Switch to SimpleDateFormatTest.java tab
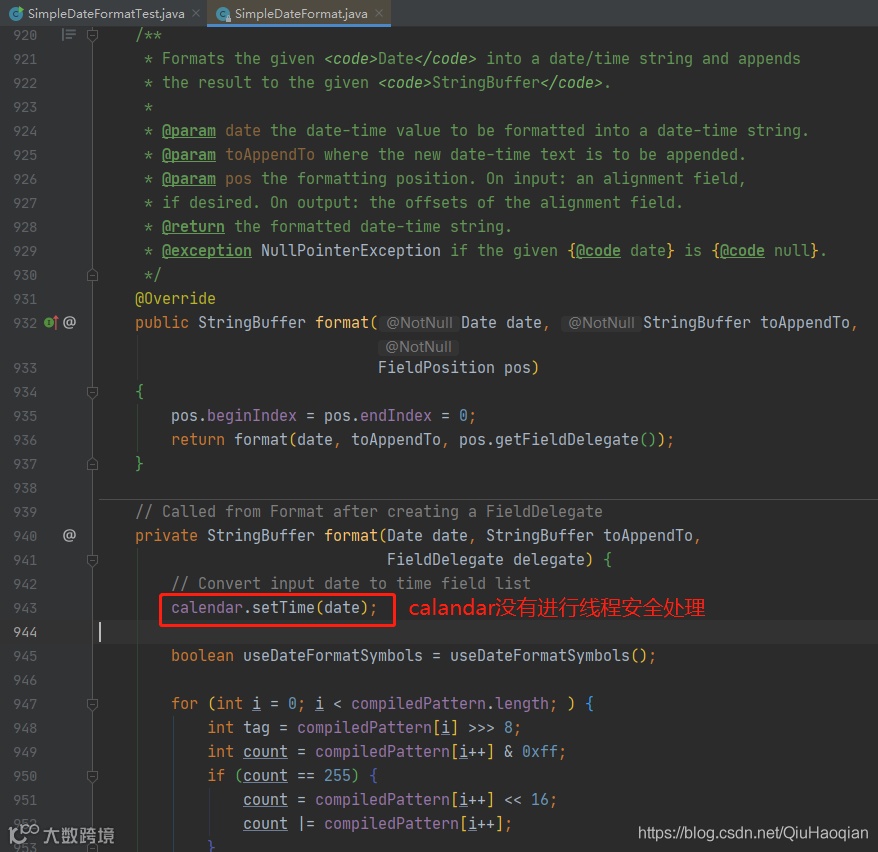The height and width of the screenshot is (852, 878). point(105,13)
